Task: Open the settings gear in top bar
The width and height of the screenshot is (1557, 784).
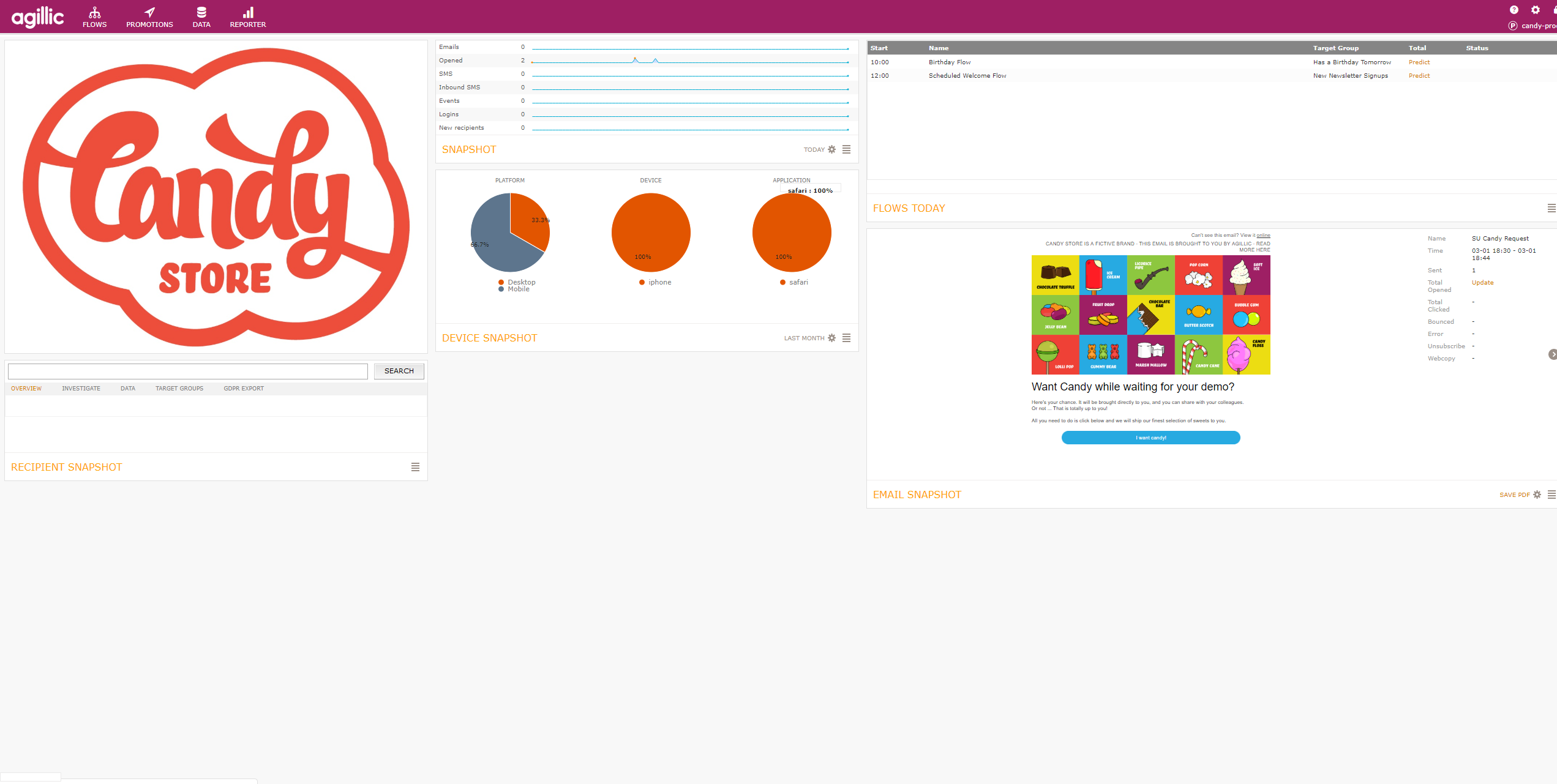Action: point(1535,10)
